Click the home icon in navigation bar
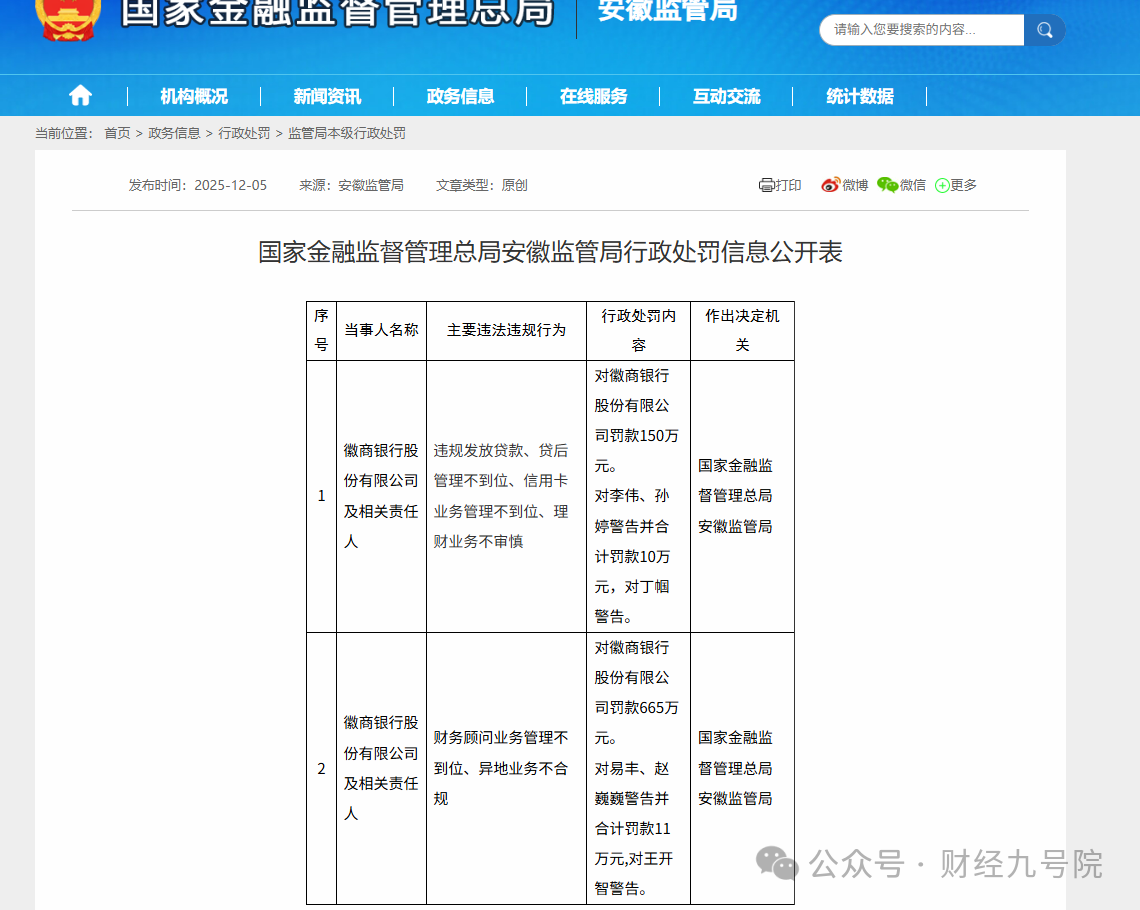Screen dimensions: 1140x910 coord(80,96)
